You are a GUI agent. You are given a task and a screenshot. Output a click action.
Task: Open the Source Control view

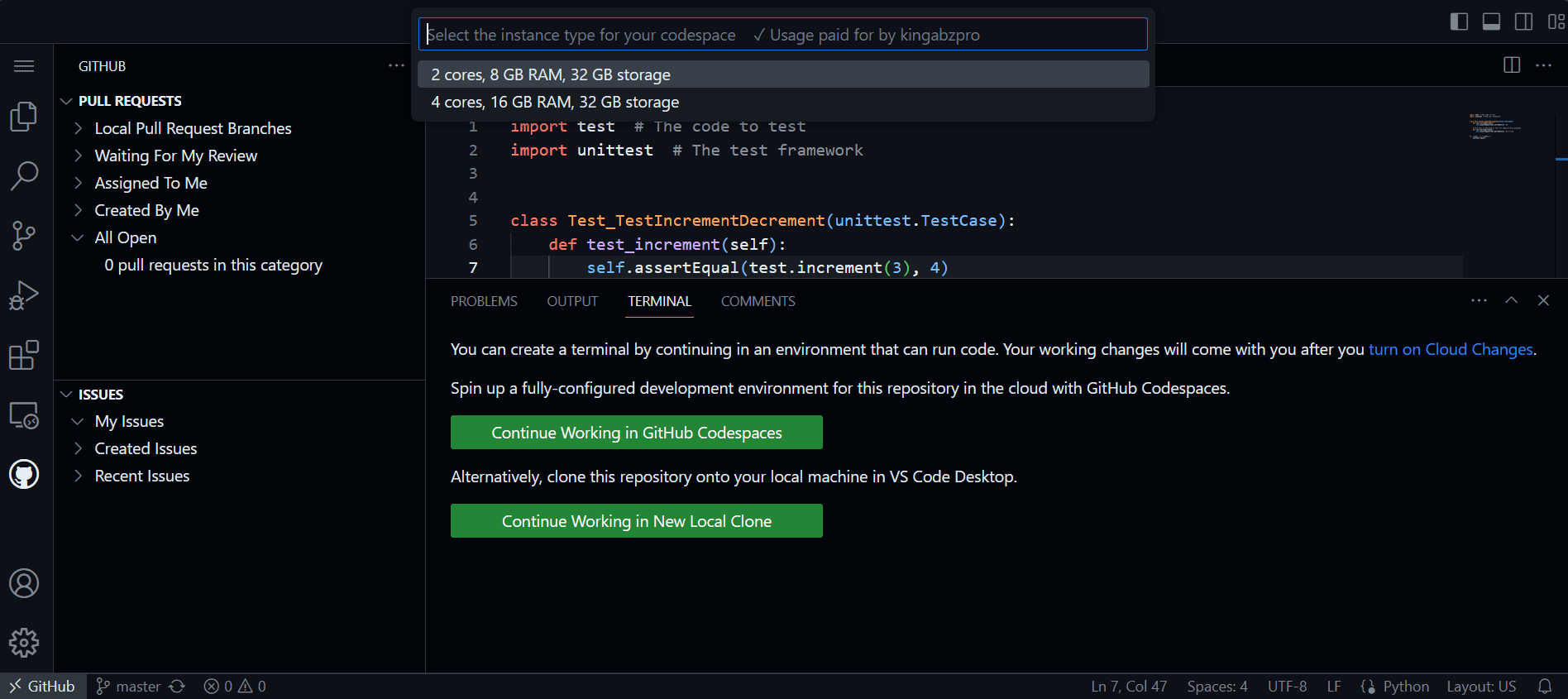(x=24, y=236)
